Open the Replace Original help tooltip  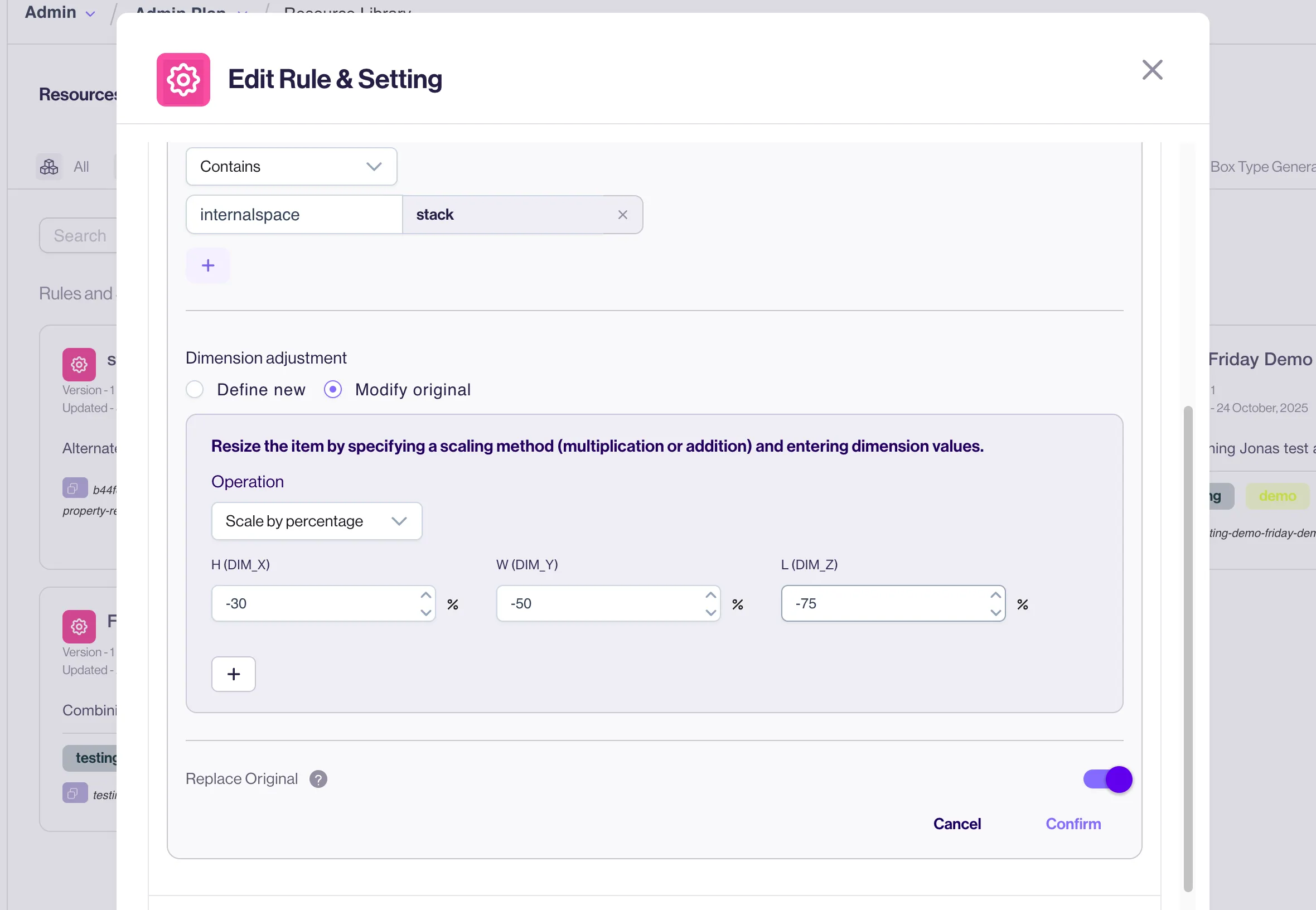click(x=318, y=780)
